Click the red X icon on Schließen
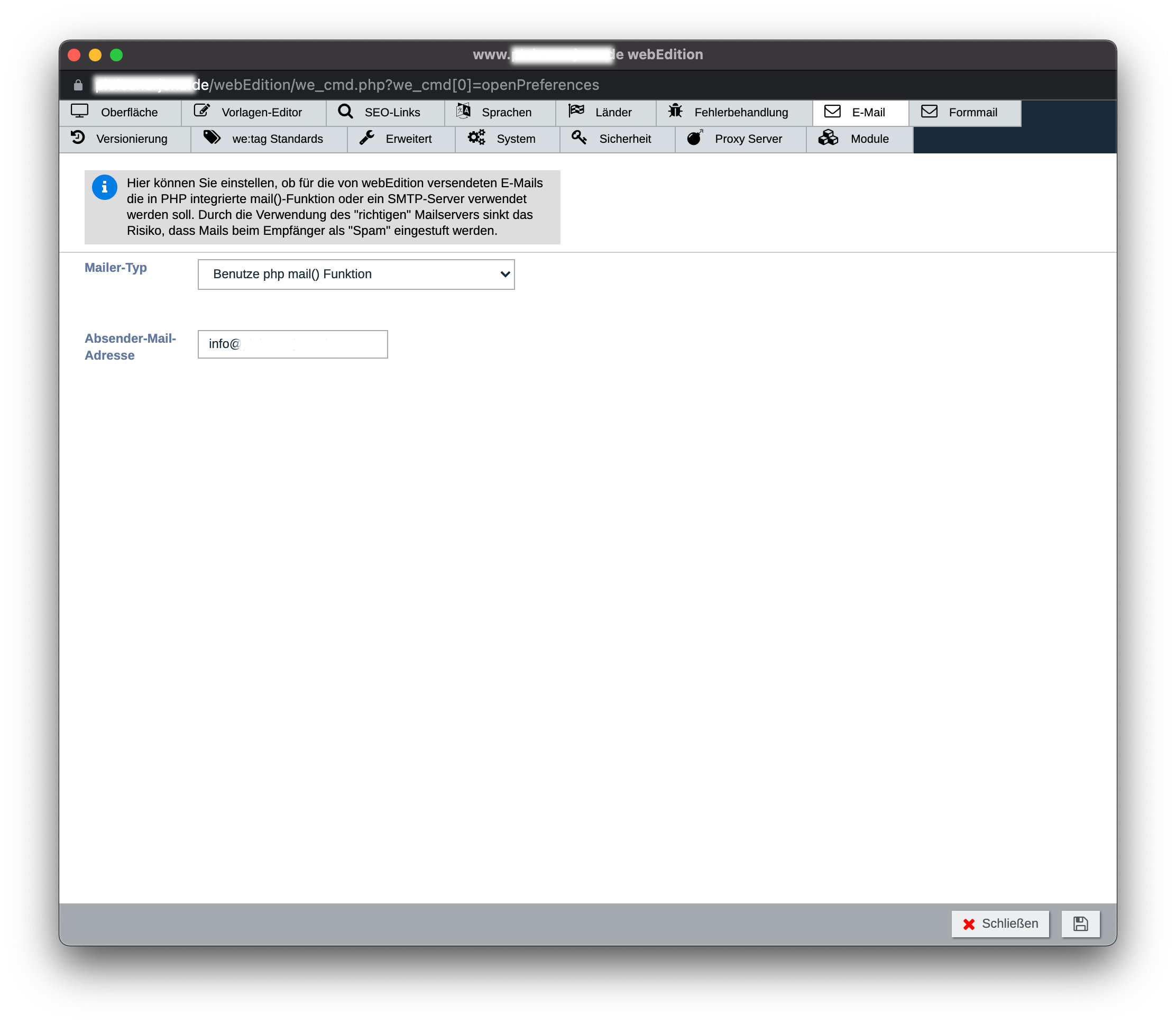The height and width of the screenshot is (1024, 1176). 969,924
